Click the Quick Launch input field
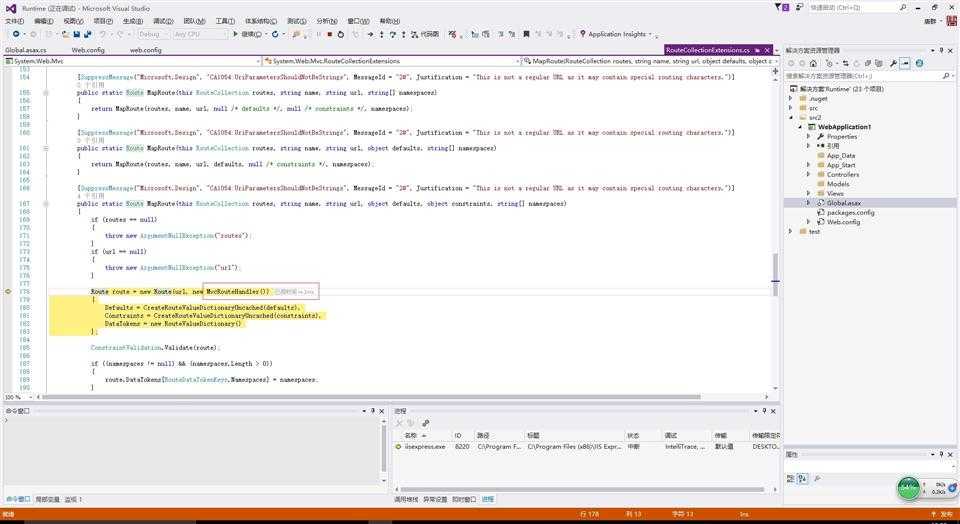This screenshot has width=960, height=524. point(852,7)
